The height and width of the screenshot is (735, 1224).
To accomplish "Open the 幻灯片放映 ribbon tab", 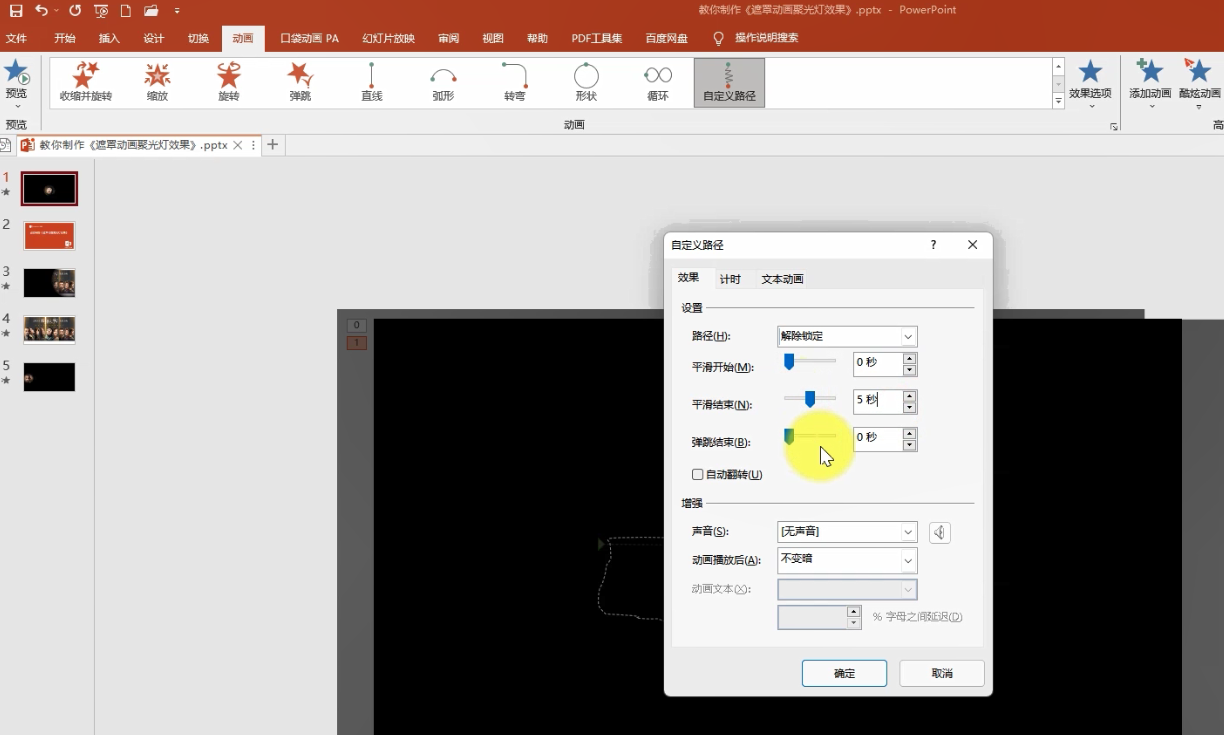I will point(388,39).
